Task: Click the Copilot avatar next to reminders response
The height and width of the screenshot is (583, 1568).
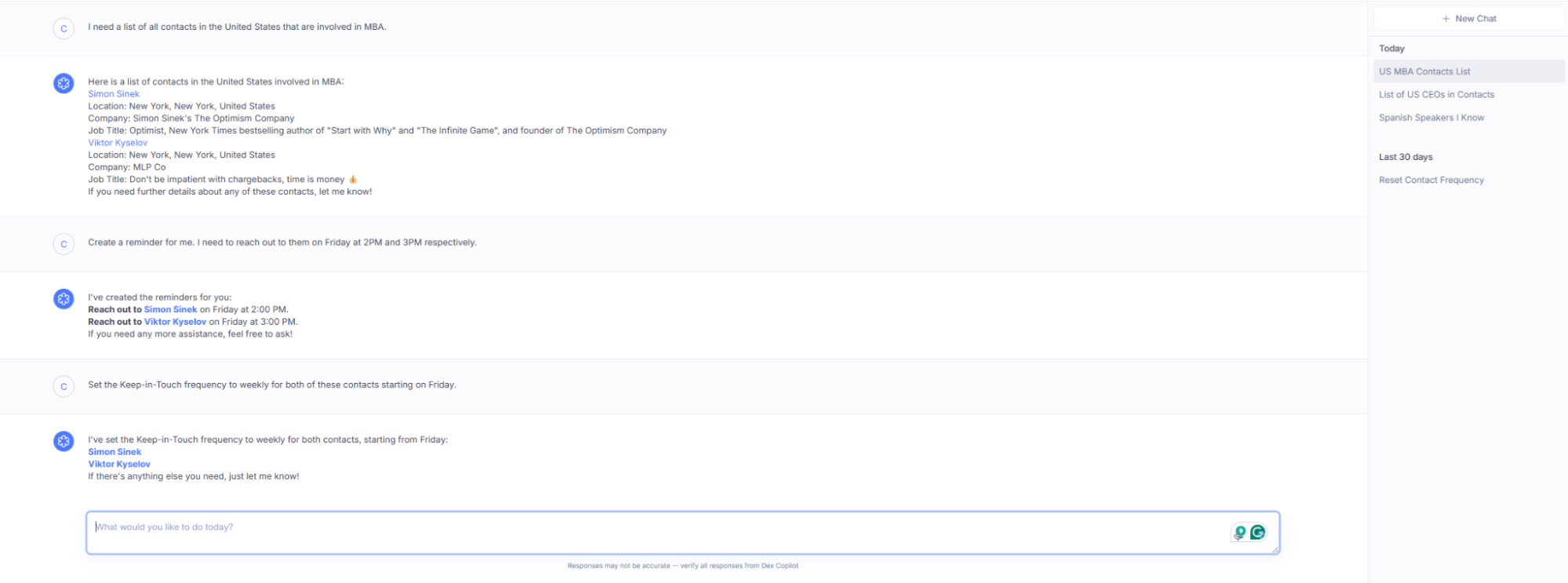Action: (x=64, y=299)
